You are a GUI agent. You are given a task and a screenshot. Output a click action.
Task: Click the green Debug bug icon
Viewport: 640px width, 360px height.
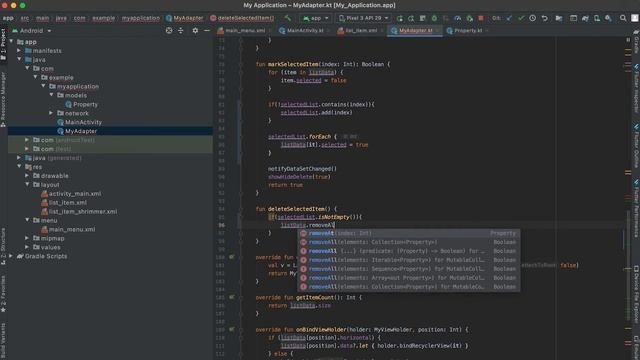434,18
